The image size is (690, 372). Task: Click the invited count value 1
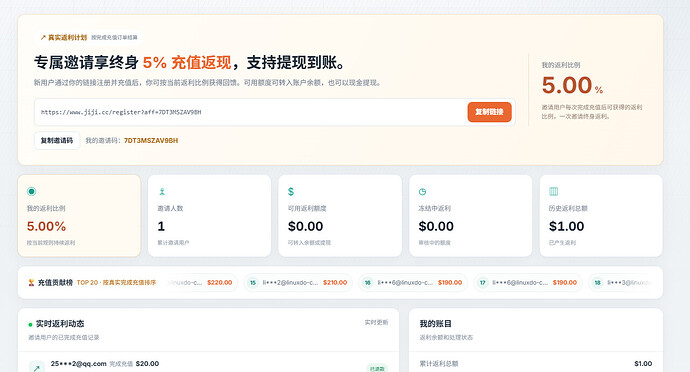pyautogui.click(x=161, y=226)
